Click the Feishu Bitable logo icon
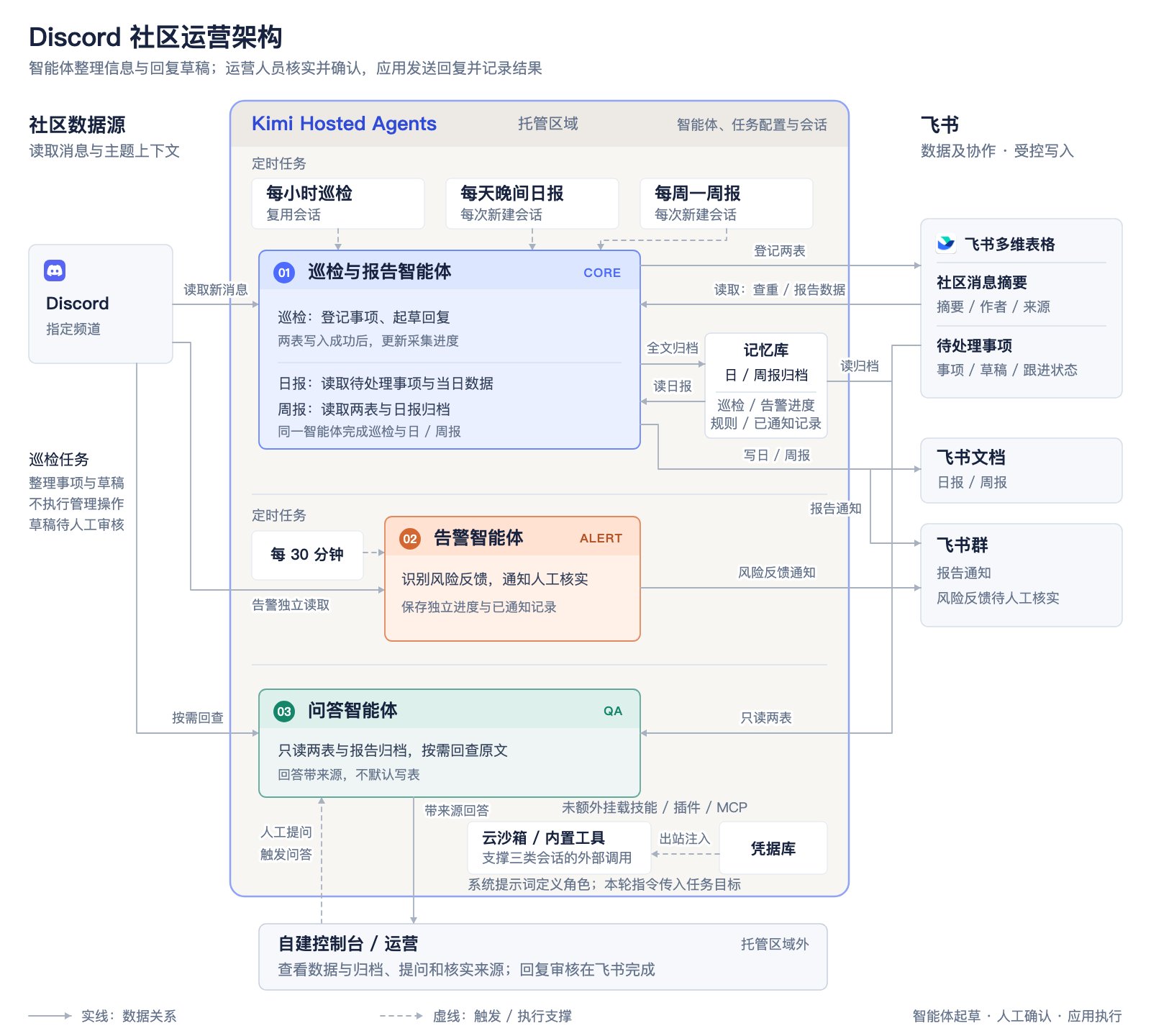The width and height of the screenshot is (1151, 1036). point(945,244)
